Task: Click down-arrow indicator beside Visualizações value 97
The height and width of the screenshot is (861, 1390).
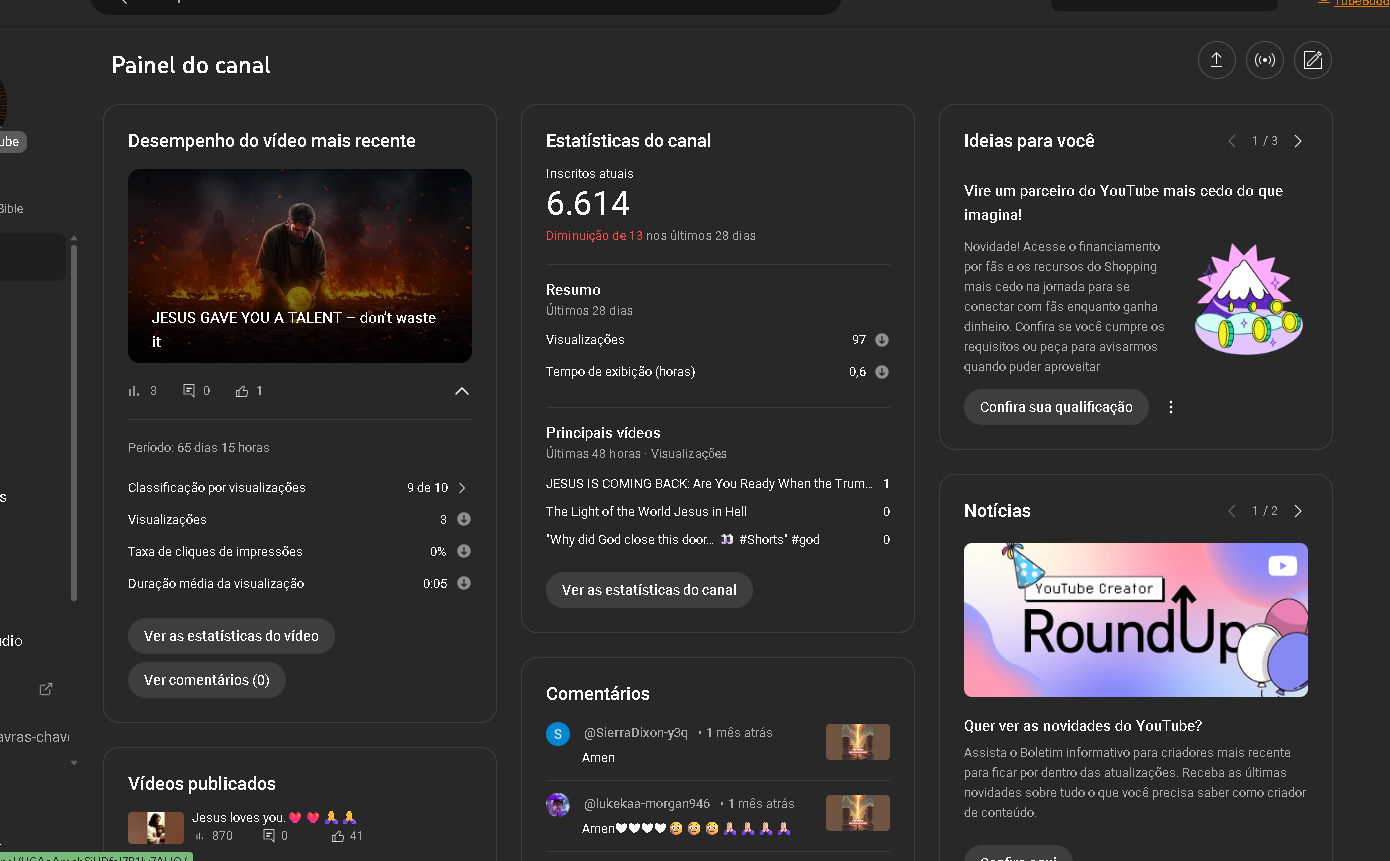Action: pyautogui.click(x=882, y=340)
